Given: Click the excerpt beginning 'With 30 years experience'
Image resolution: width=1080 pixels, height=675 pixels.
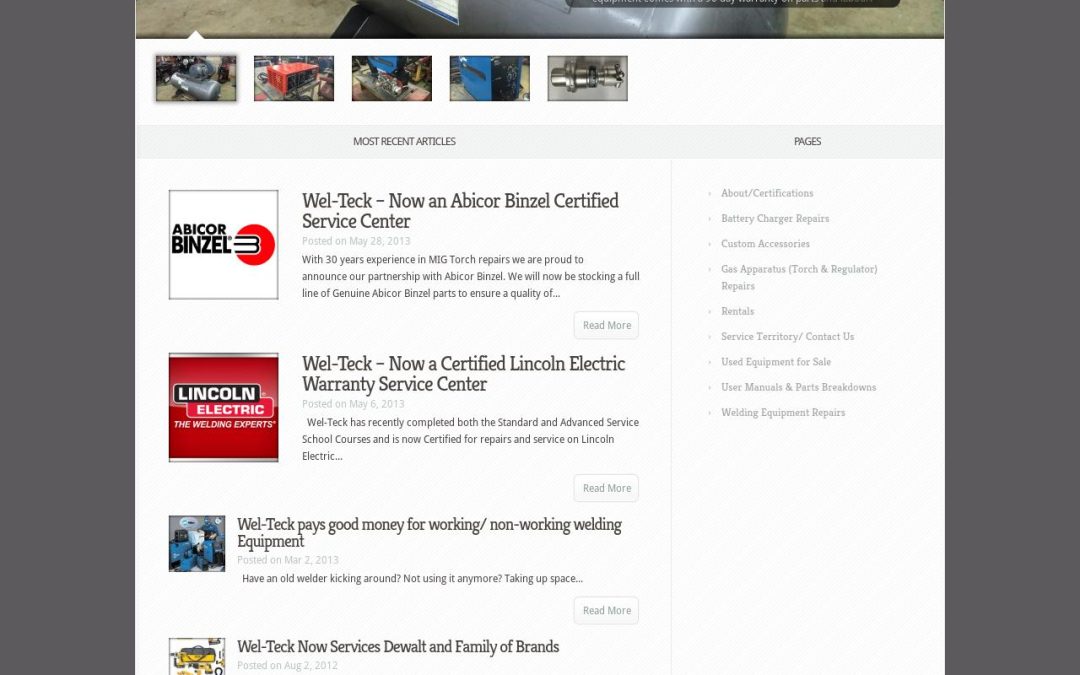Looking at the screenshot, I should click(x=470, y=276).
